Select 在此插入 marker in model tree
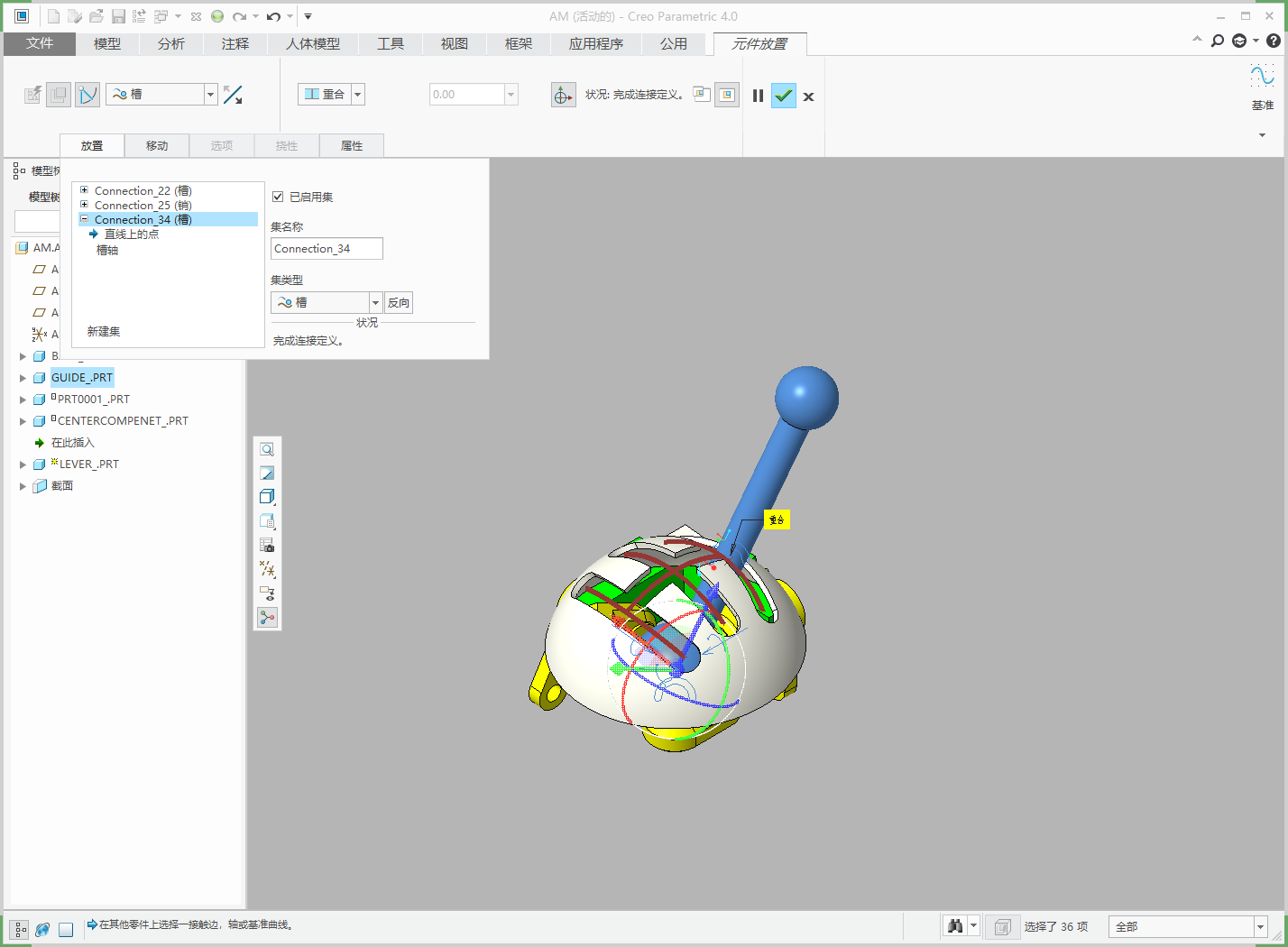This screenshot has height=947, width=1288. click(x=72, y=443)
